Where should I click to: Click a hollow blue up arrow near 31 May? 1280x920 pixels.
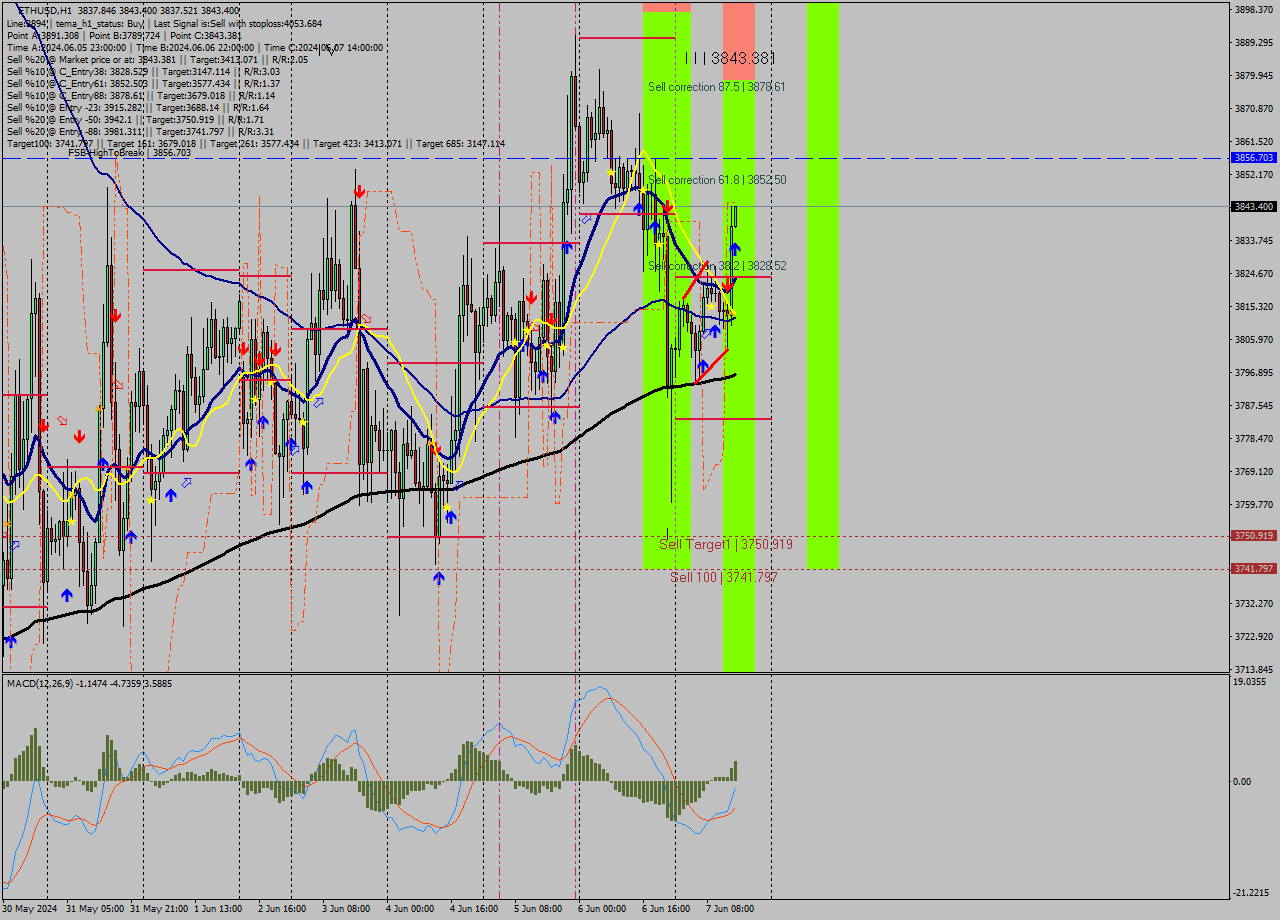click(187, 482)
